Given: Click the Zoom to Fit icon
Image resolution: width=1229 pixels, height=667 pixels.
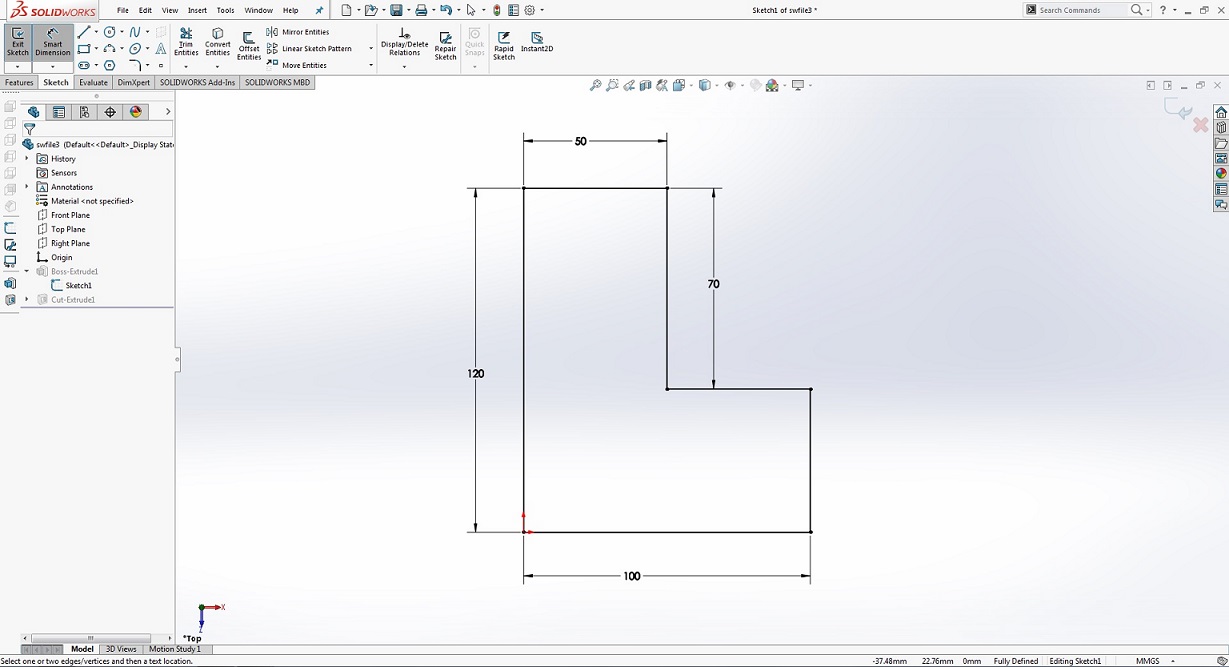Looking at the screenshot, I should [596, 86].
